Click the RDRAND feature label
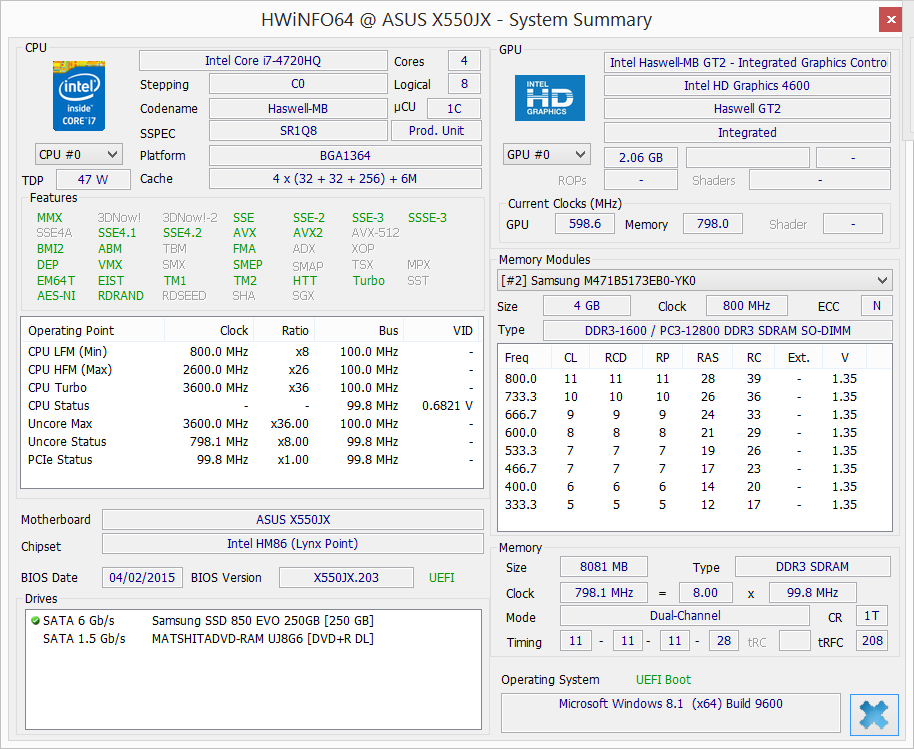 121,296
